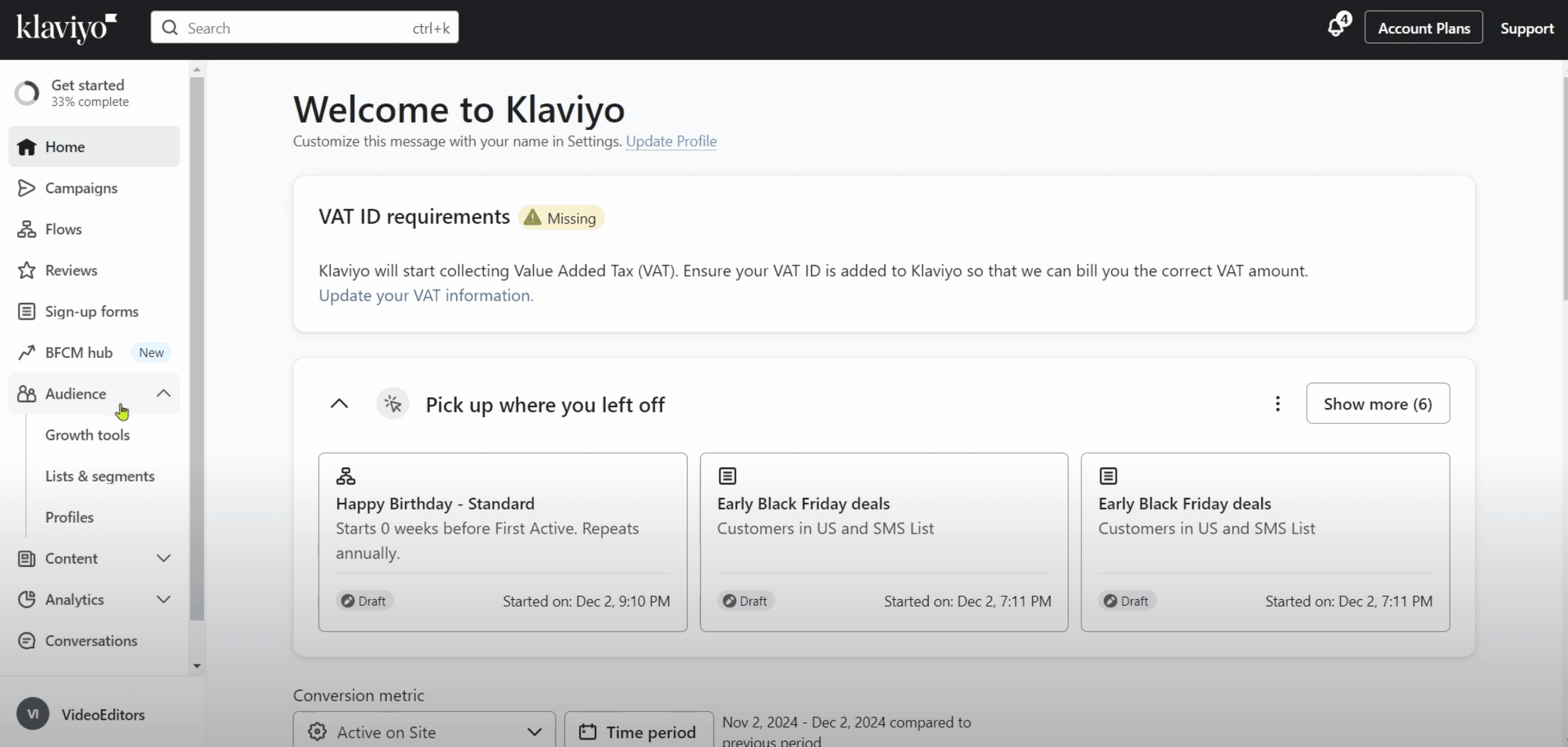Click the Klaviyo logo
The height and width of the screenshot is (747, 1568).
pos(67,28)
